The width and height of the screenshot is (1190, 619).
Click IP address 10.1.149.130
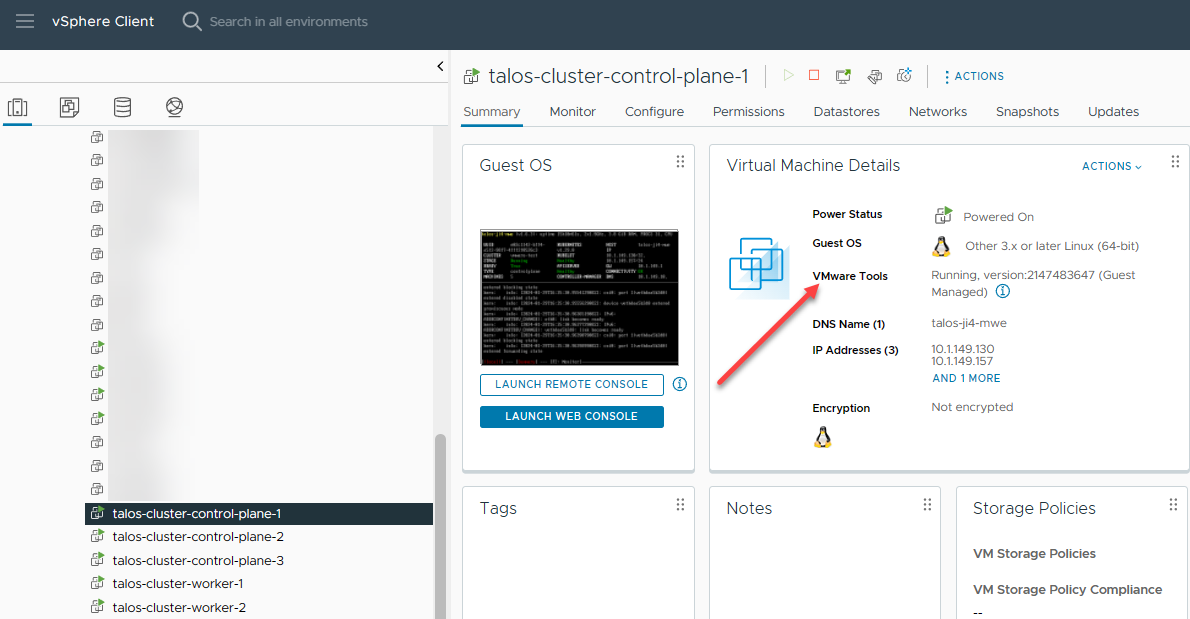coord(962,349)
